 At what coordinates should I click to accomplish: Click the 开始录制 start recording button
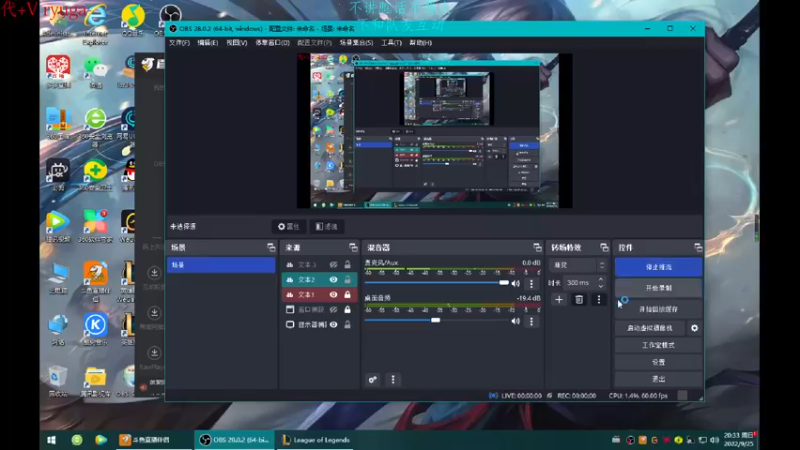pyautogui.click(x=658, y=288)
